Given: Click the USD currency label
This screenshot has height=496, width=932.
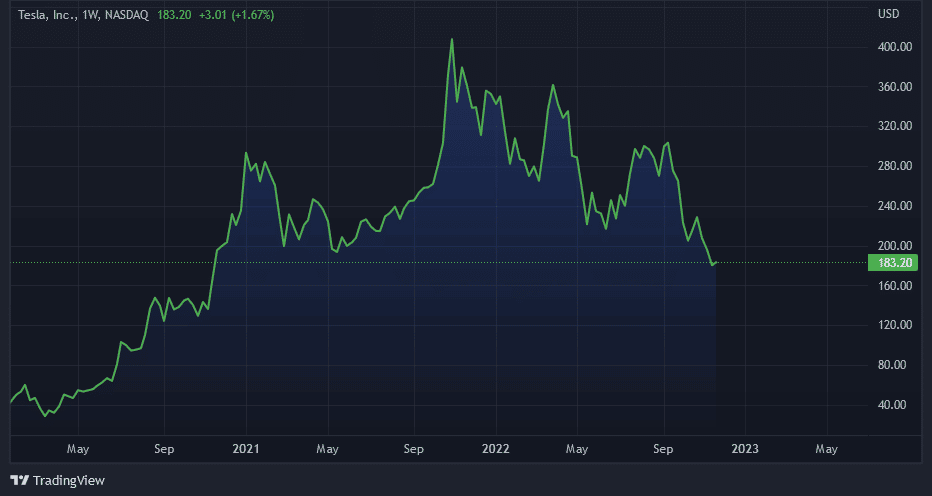Looking at the screenshot, I should tap(889, 14).
